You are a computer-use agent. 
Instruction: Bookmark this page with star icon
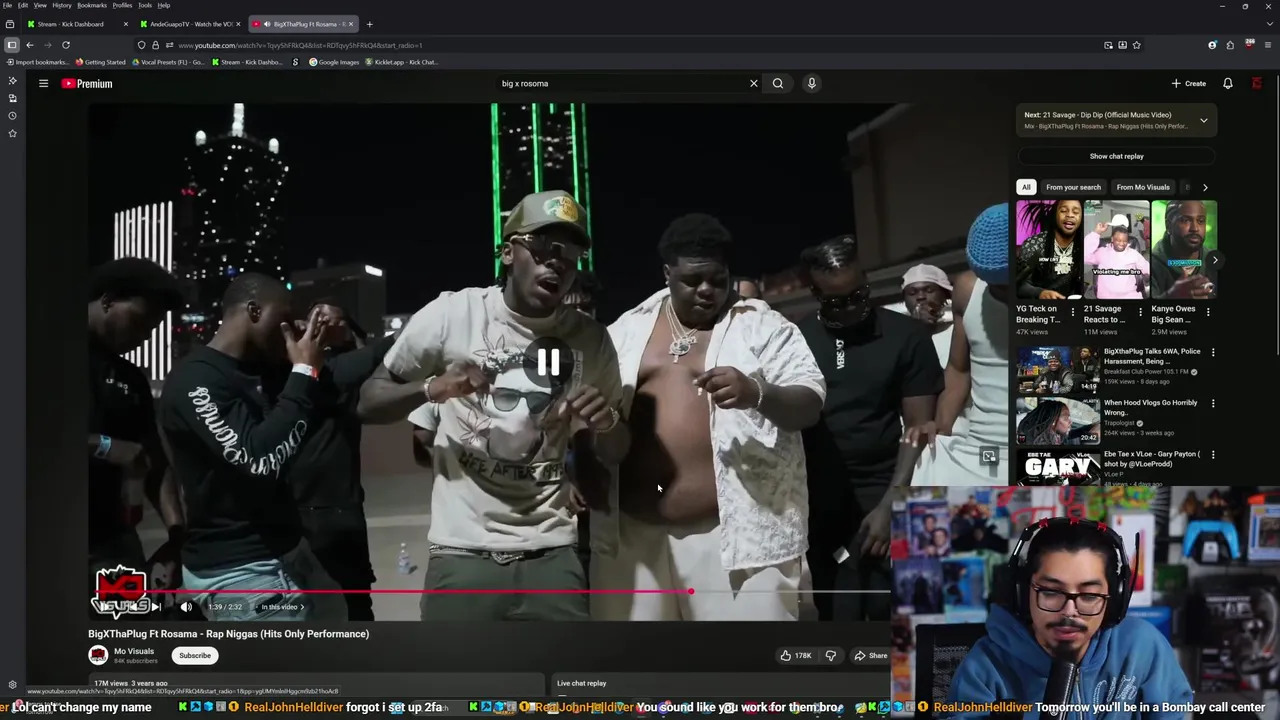[x=1136, y=45]
